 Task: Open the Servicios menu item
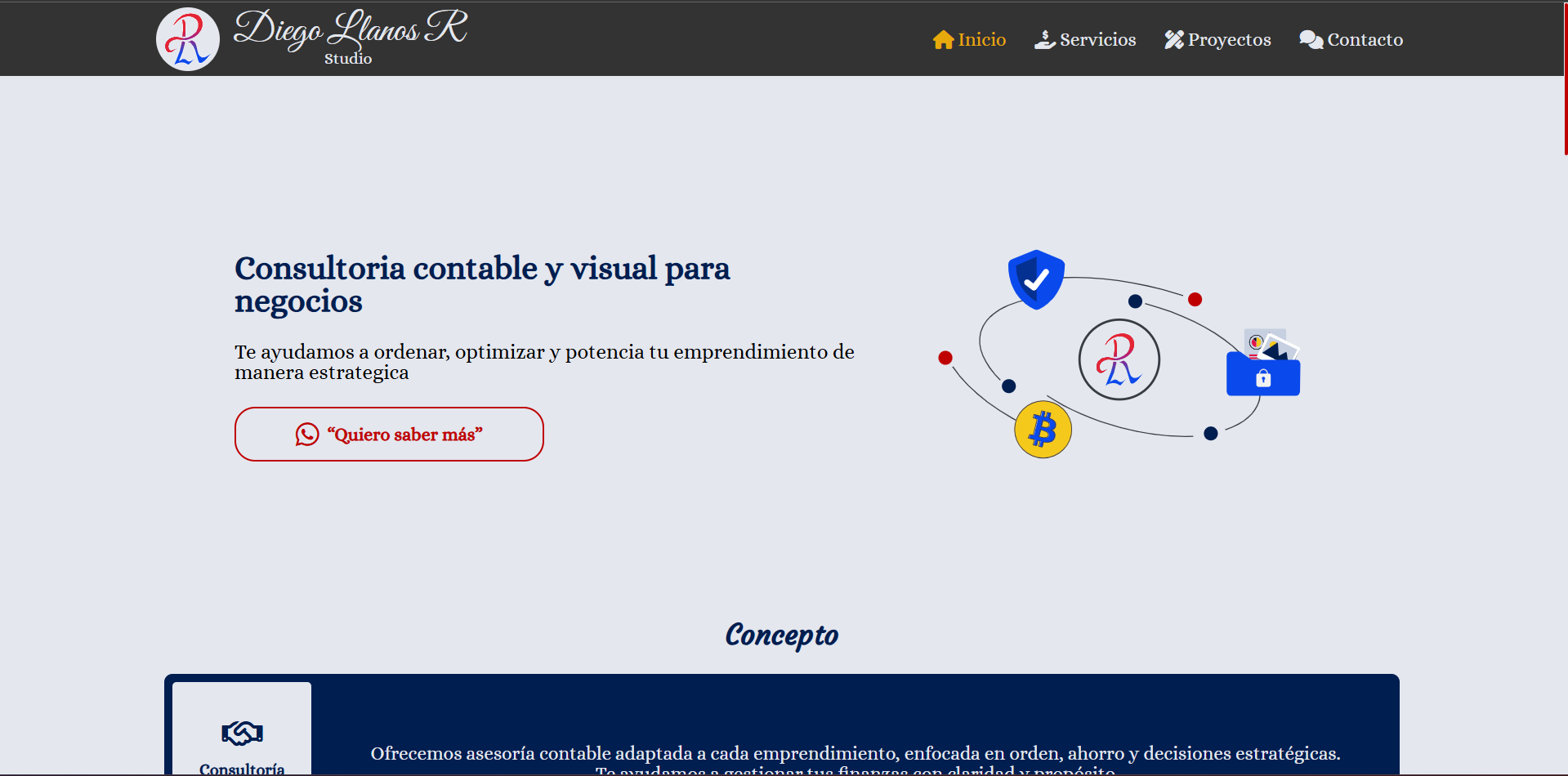1097,40
